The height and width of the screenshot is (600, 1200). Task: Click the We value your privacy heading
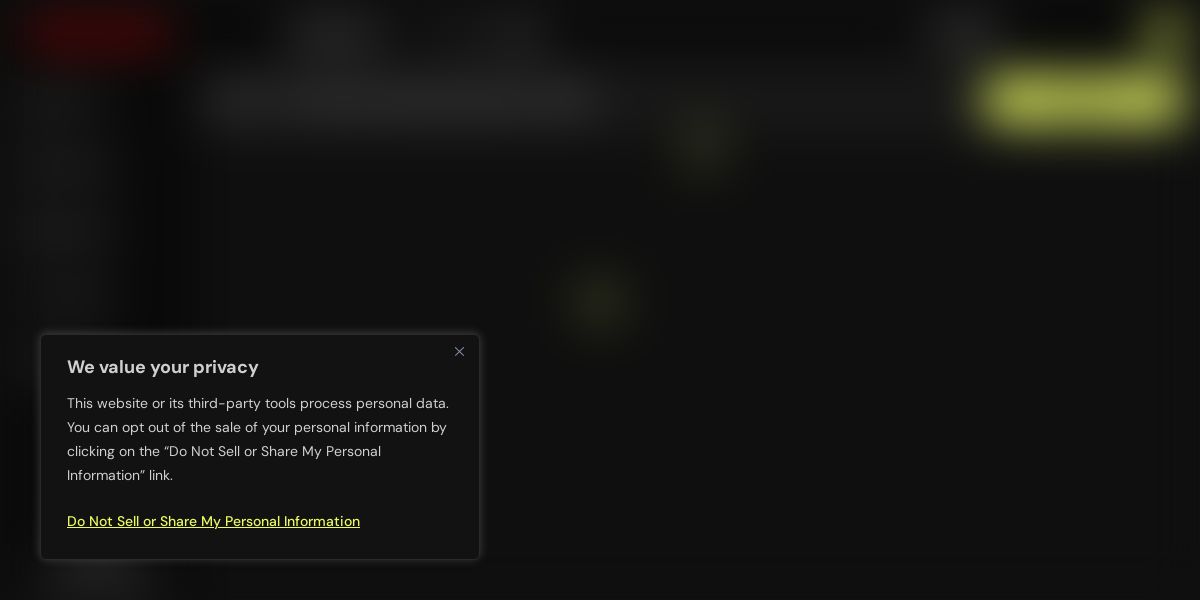[x=163, y=367]
